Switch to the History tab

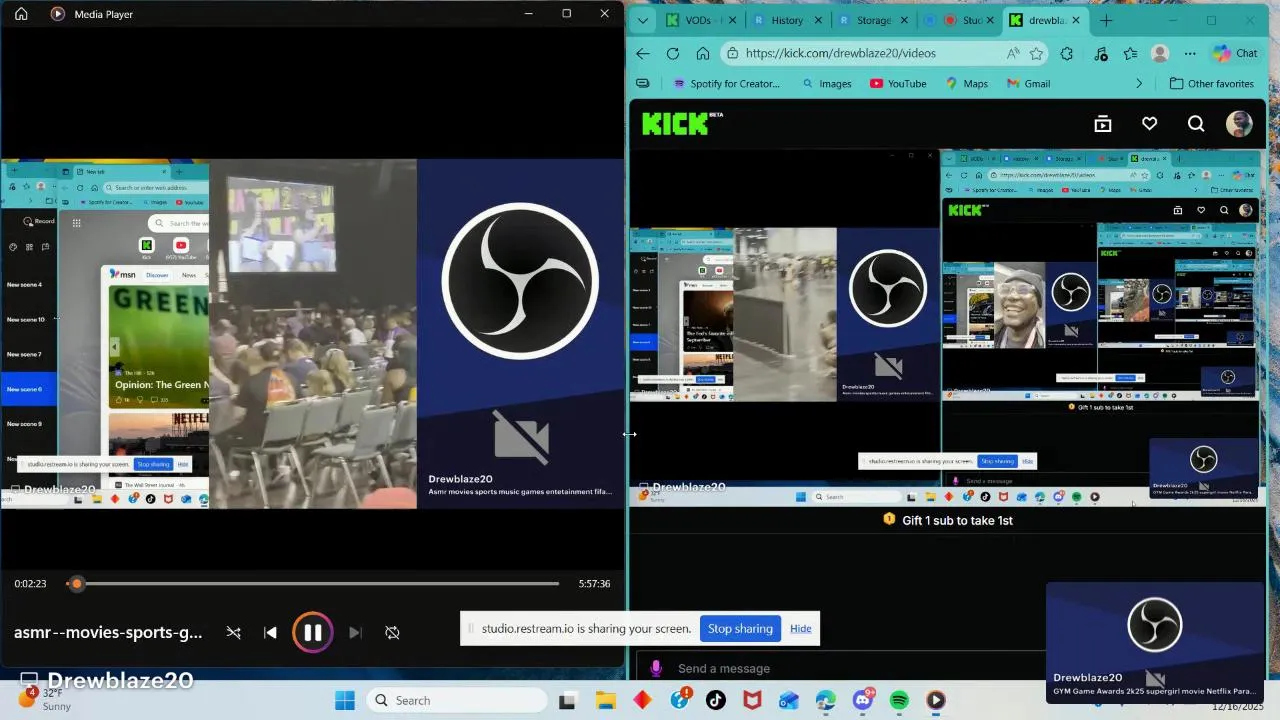[787, 20]
